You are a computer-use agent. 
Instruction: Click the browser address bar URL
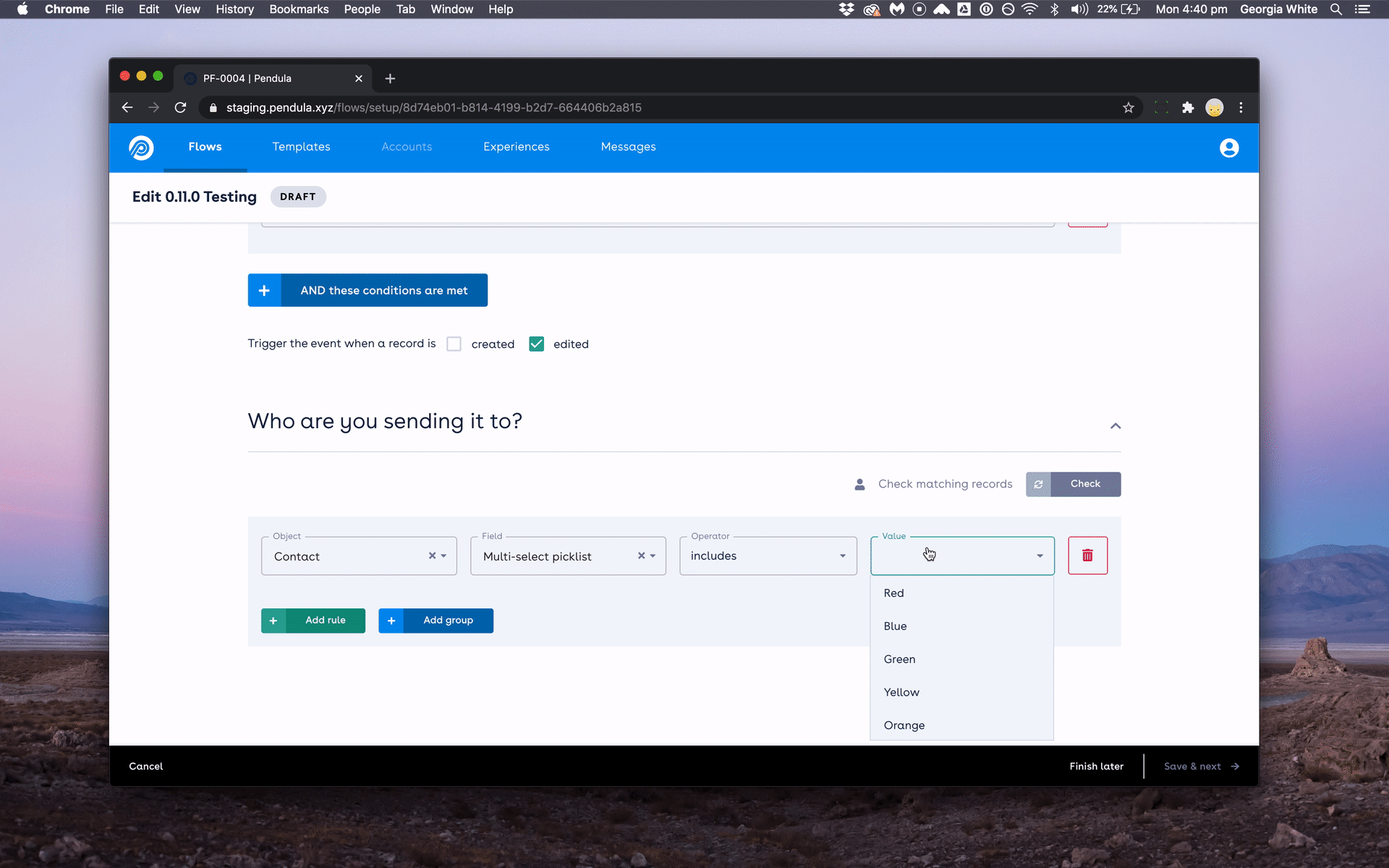(x=434, y=108)
